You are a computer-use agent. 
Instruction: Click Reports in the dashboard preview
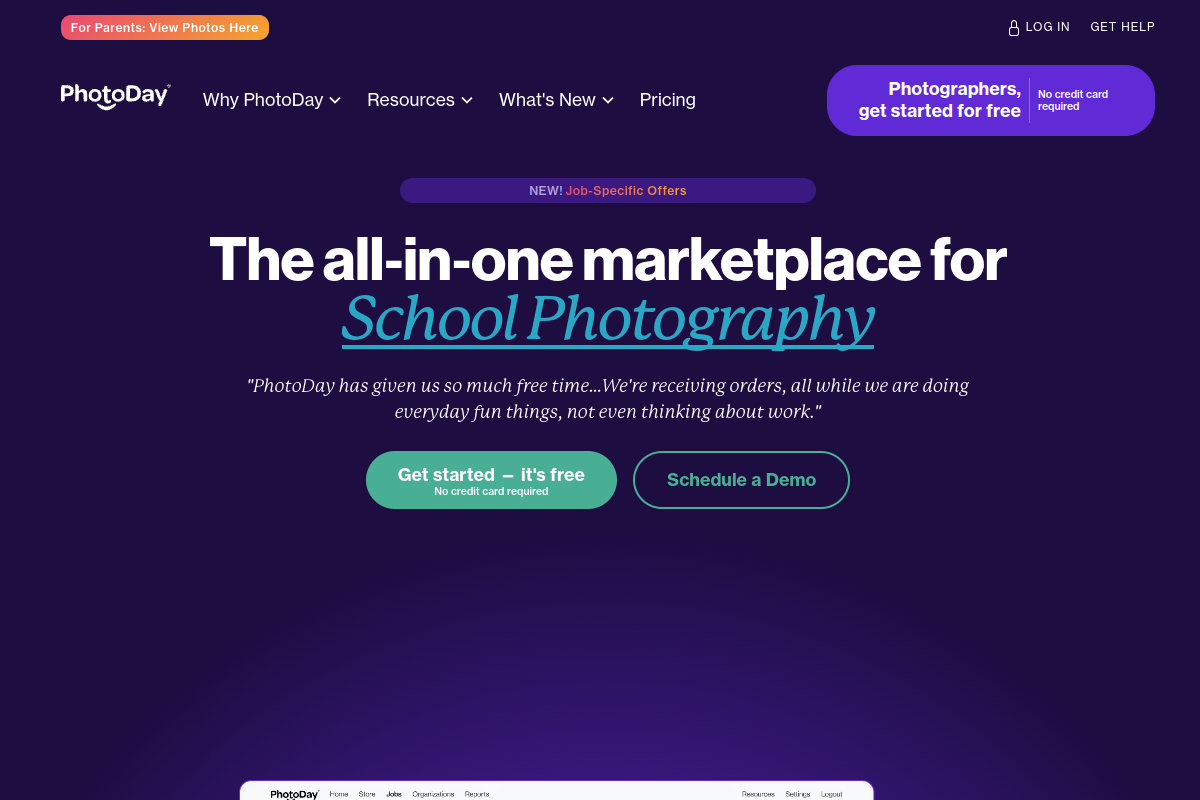click(477, 794)
